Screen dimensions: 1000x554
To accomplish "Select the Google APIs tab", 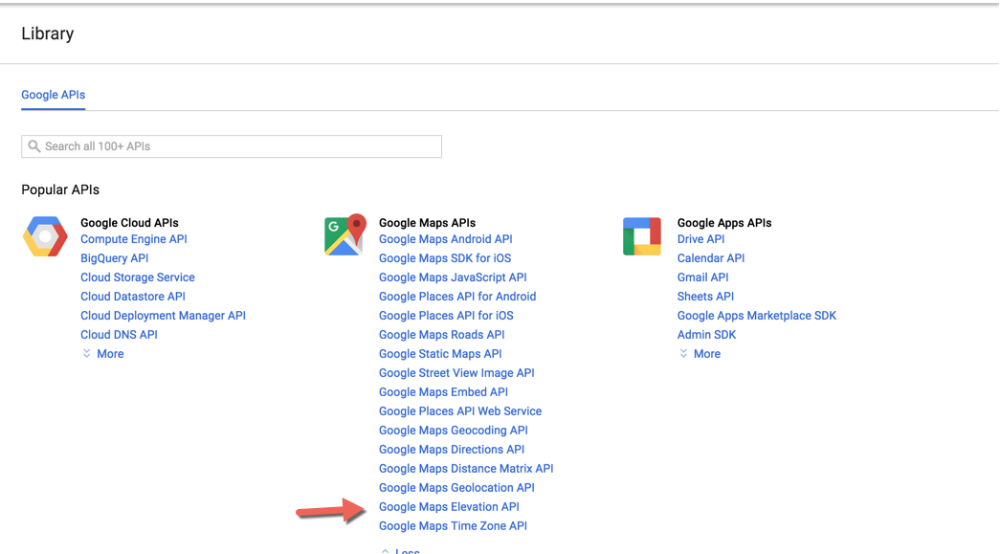I will point(53,95).
